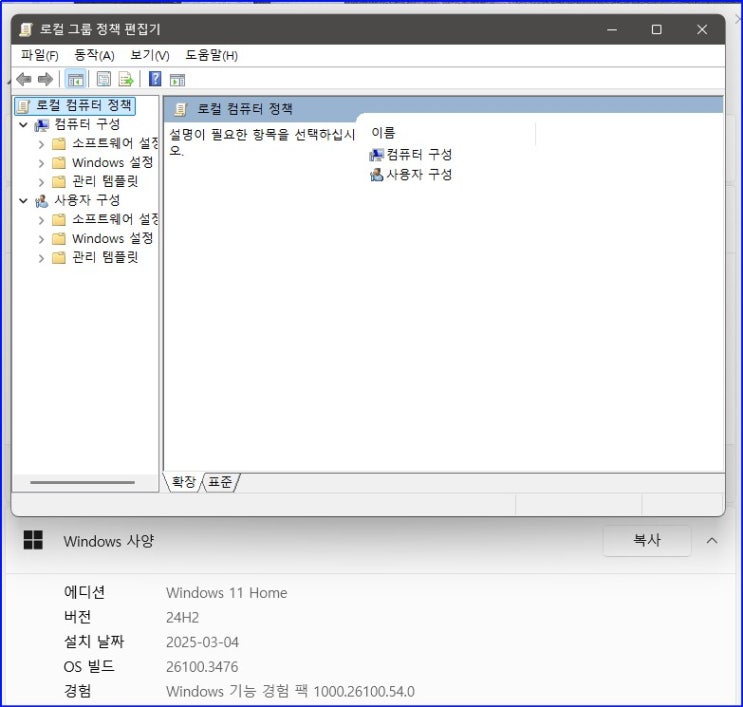
Task: Expand 관리 템플릿 under 컴퓨터 구성
Action: [x=41, y=182]
